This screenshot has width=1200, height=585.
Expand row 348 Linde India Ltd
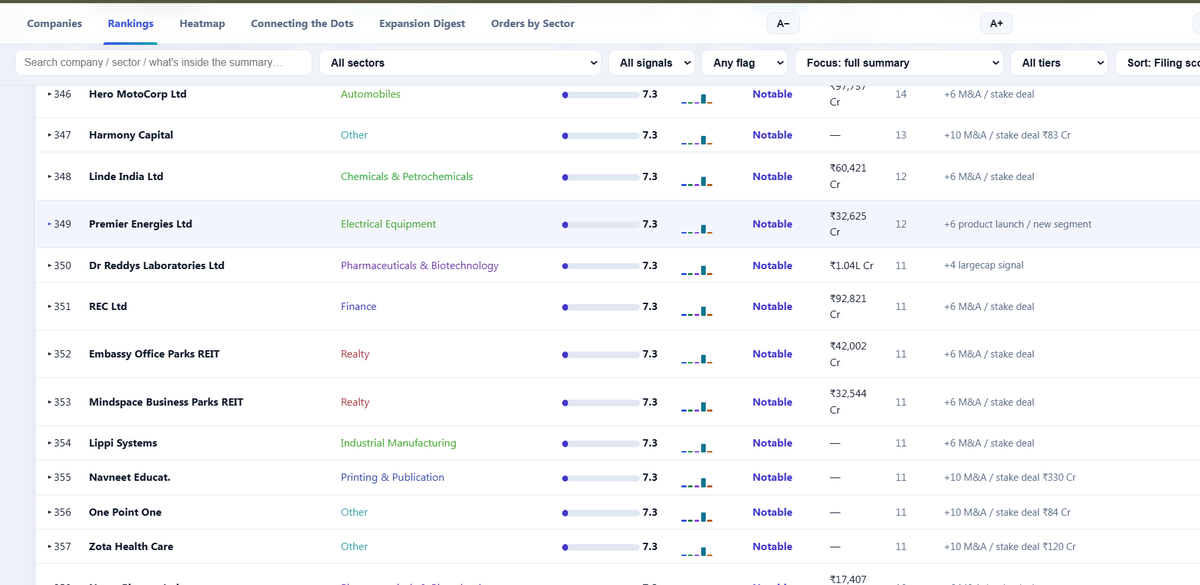[50, 176]
